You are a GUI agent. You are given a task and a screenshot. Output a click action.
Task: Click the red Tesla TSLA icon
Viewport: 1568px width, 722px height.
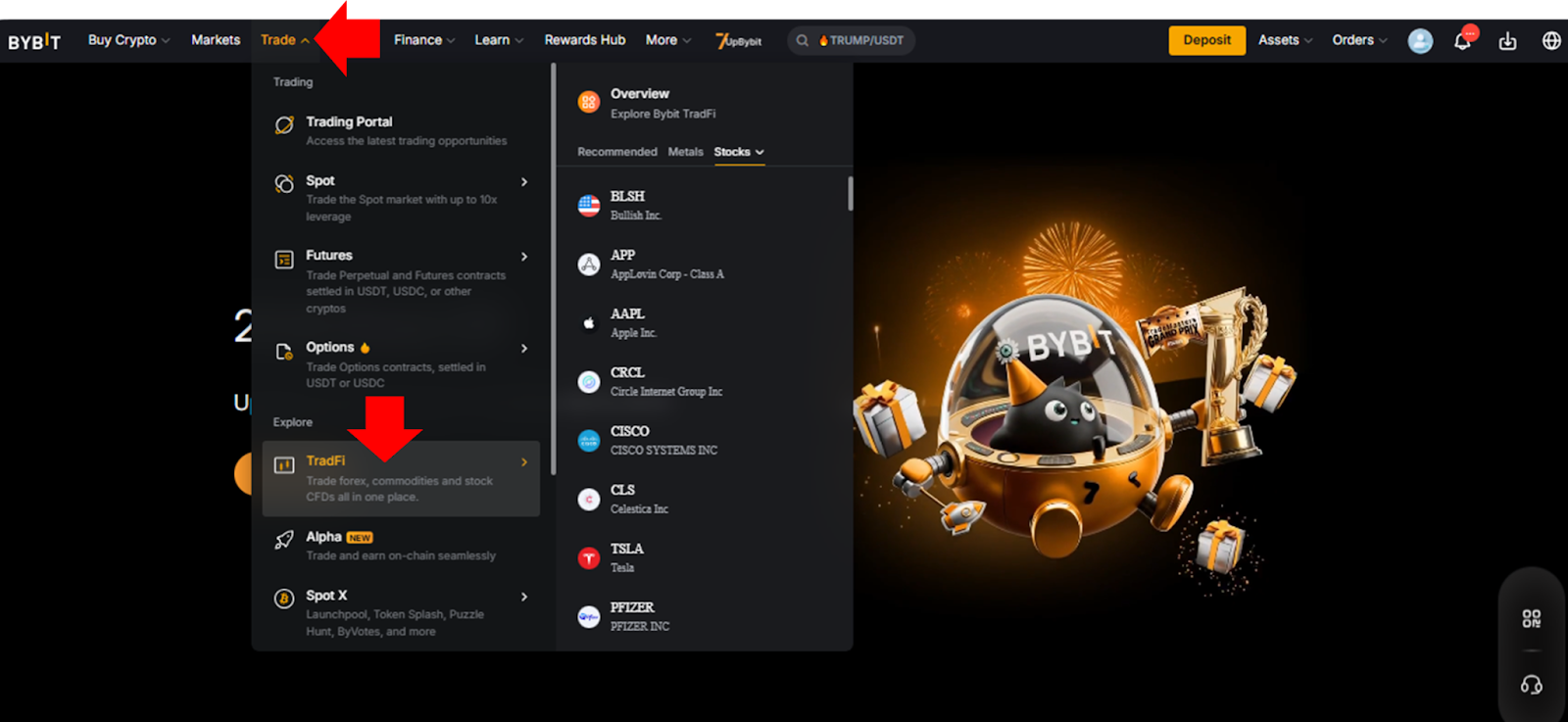pos(588,557)
